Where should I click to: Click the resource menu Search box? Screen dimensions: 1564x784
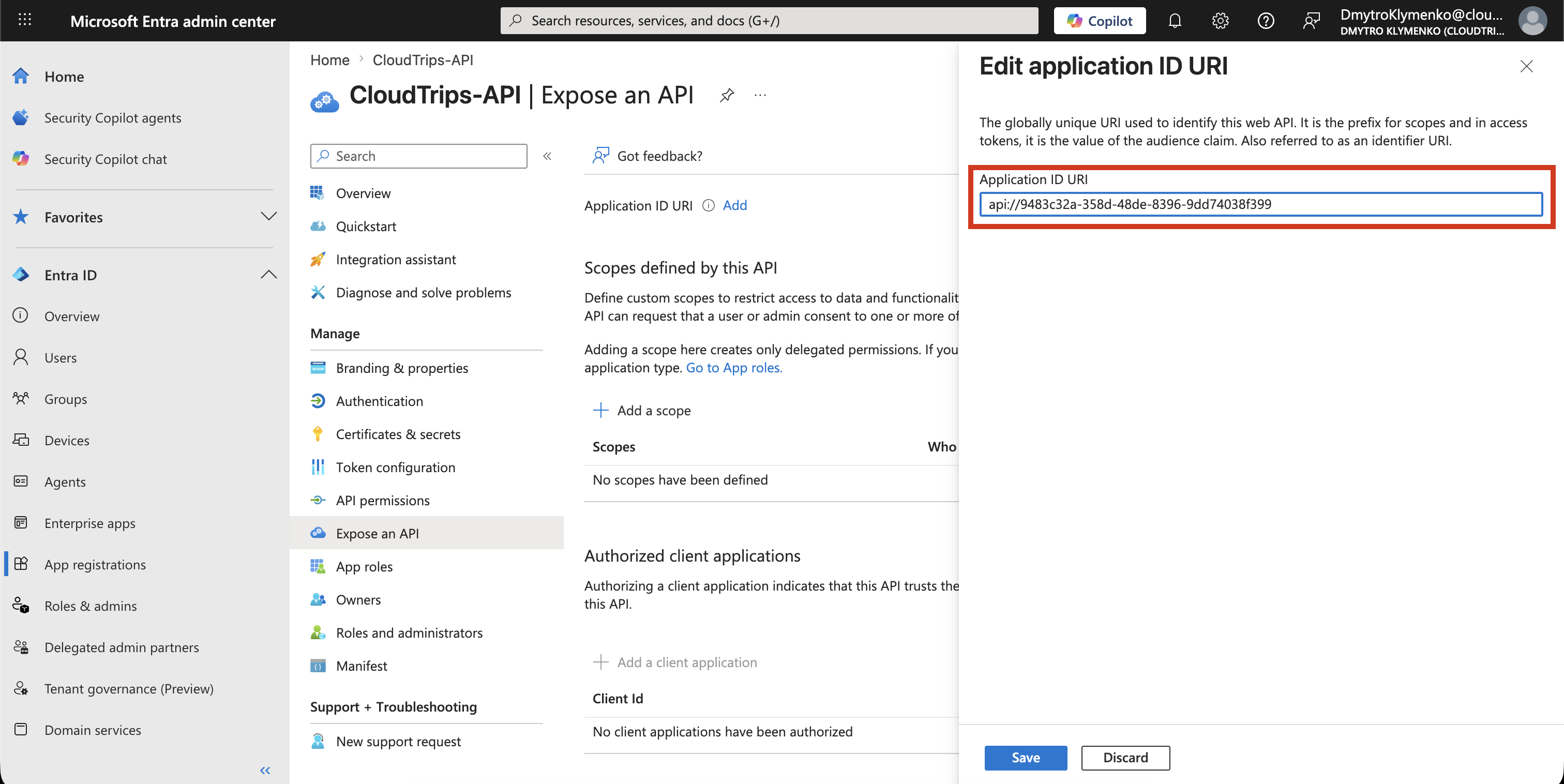(x=418, y=156)
